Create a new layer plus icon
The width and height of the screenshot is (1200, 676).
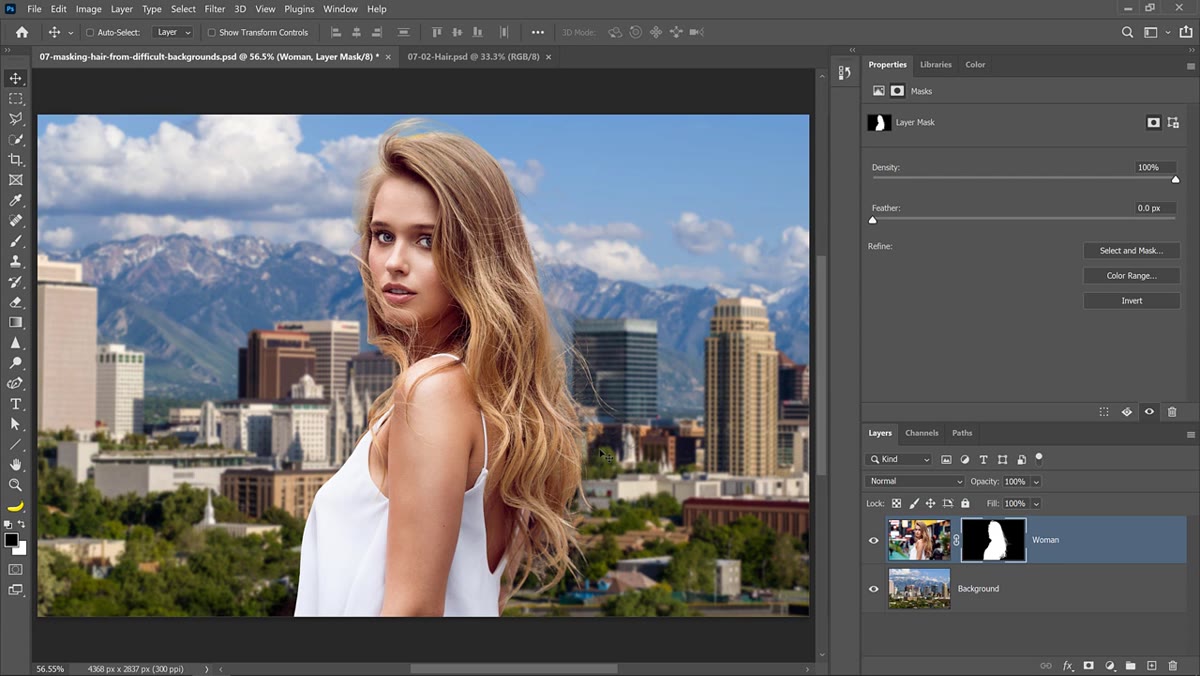[x=1151, y=666]
